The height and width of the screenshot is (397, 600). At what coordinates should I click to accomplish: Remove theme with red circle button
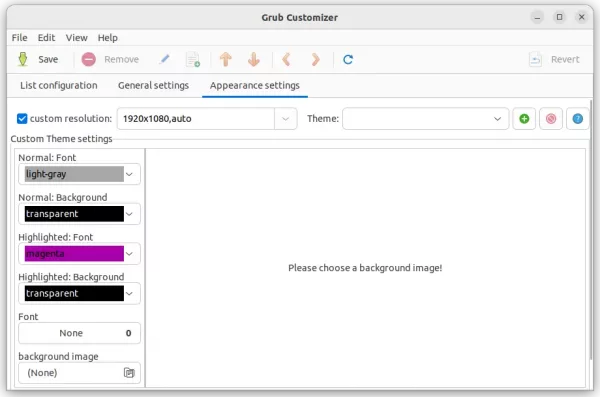[x=551, y=119]
